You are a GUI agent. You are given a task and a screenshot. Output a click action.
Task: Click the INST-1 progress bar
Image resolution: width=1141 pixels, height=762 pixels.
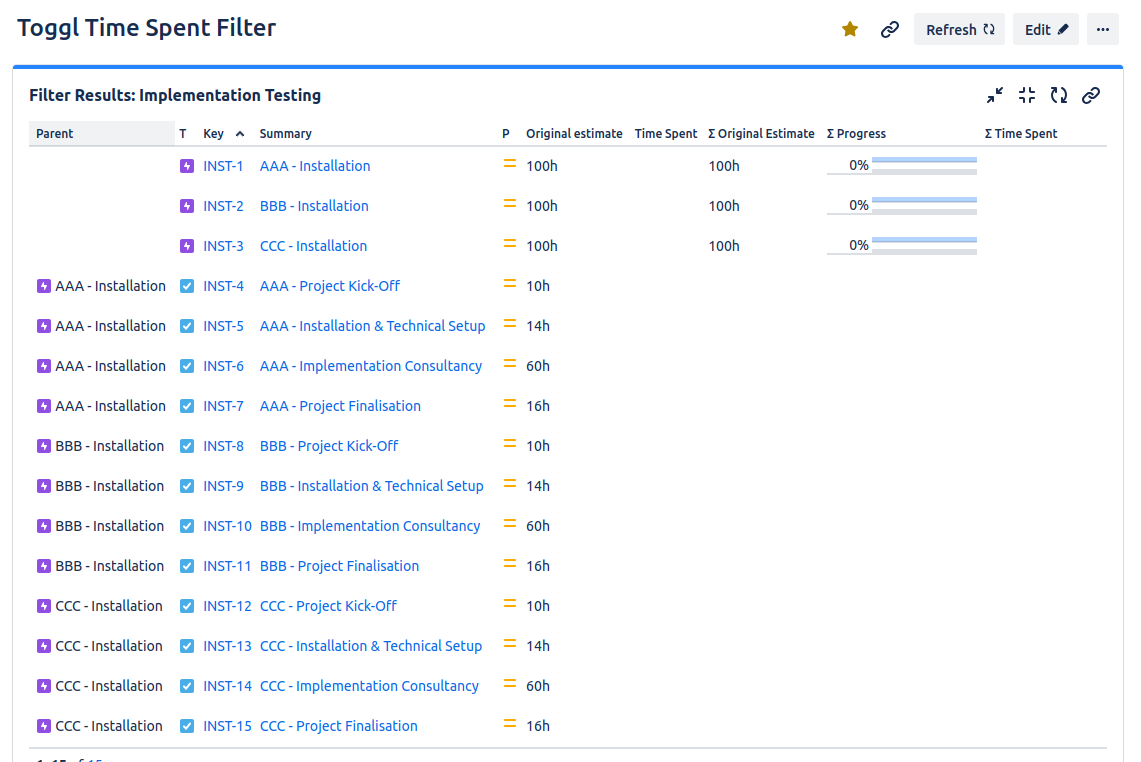924,166
